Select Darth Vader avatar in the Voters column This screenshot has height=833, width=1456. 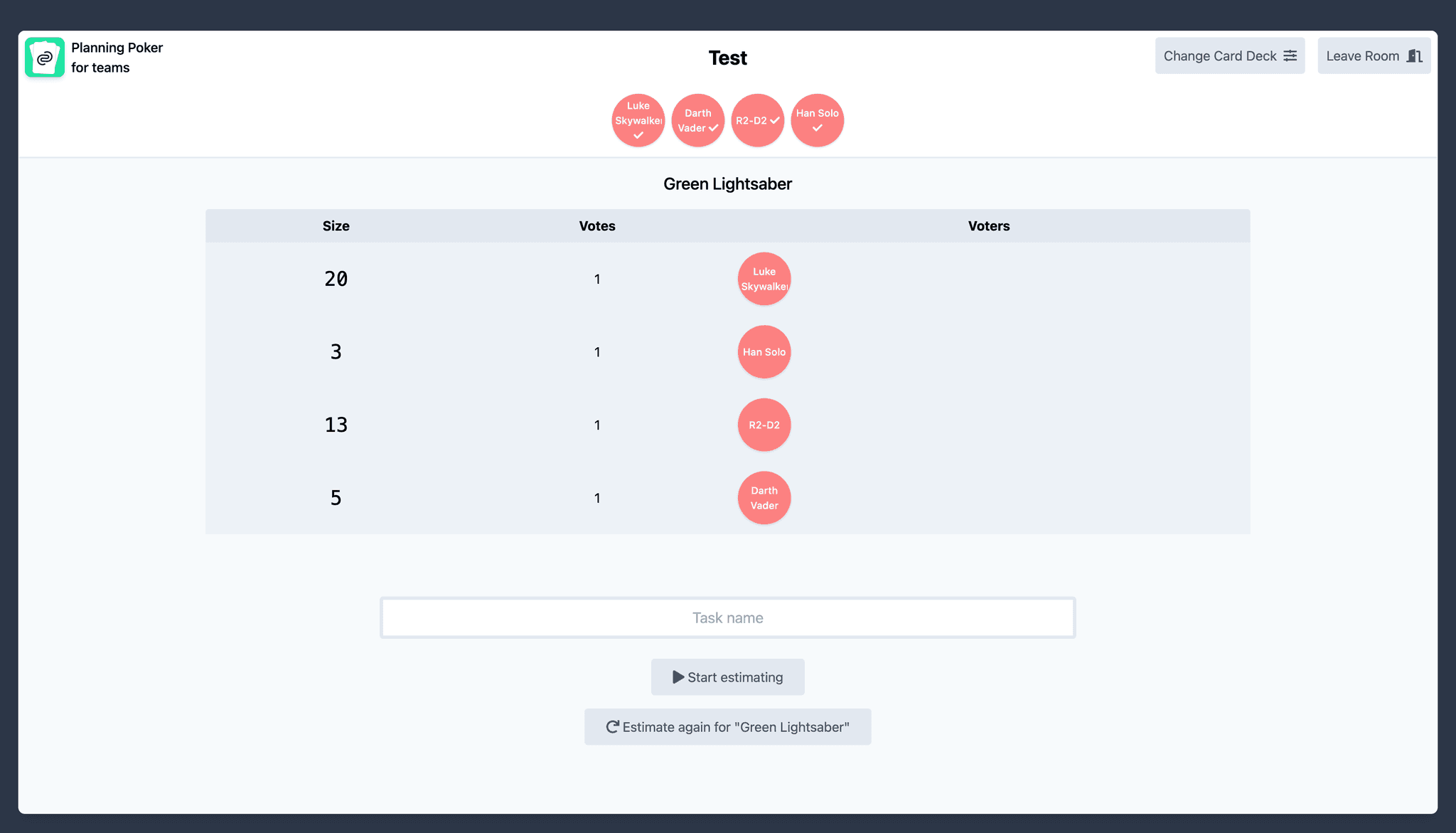(x=764, y=498)
